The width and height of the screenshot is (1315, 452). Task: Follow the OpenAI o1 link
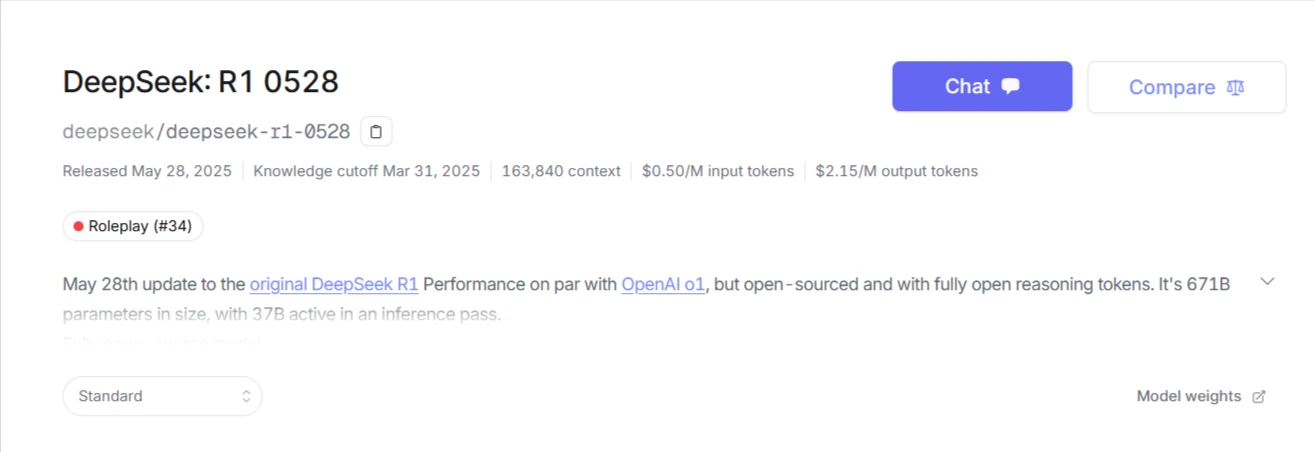coord(664,284)
